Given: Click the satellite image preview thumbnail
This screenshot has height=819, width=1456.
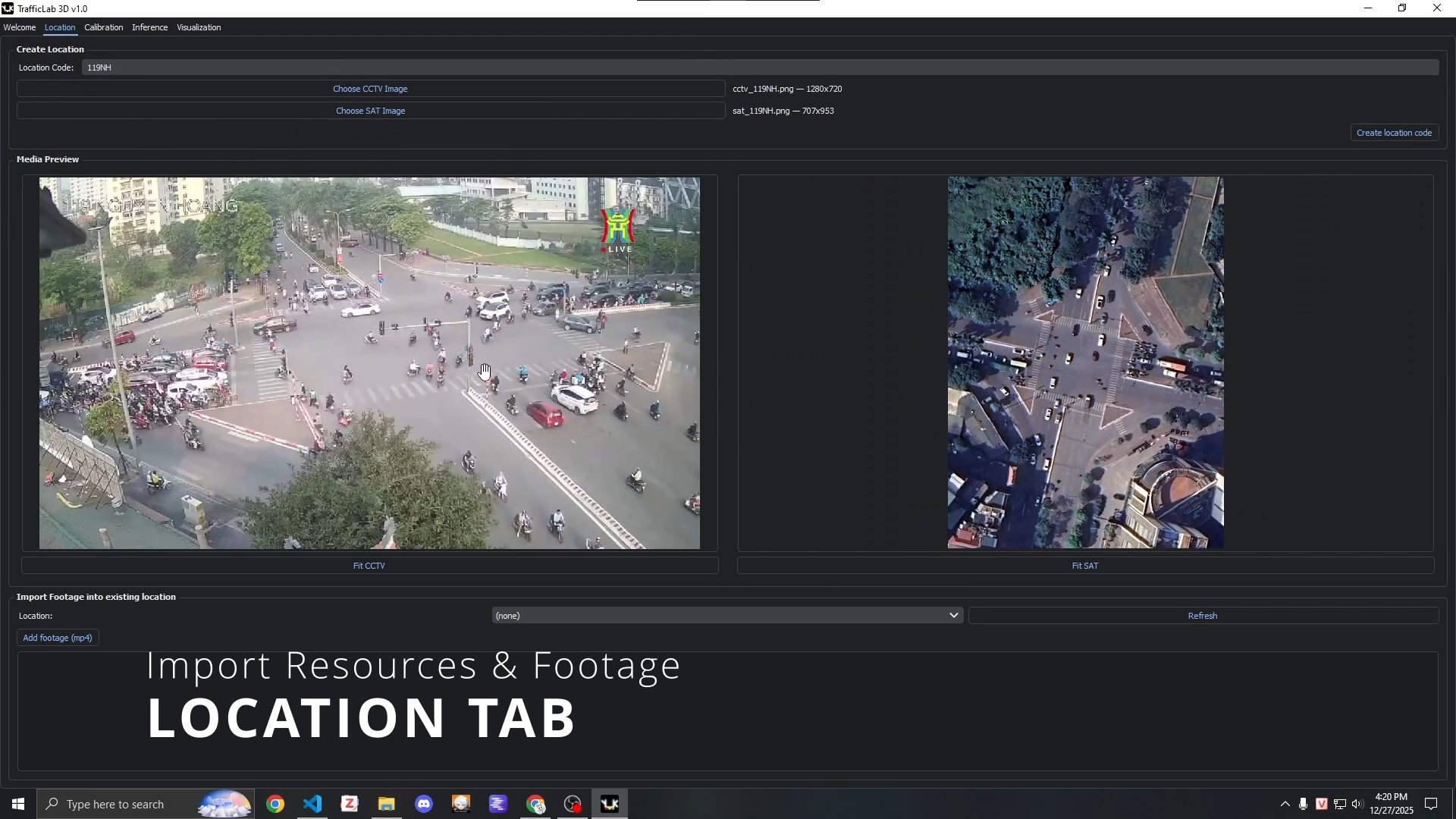Looking at the screenshot, I should point(1084,362).
